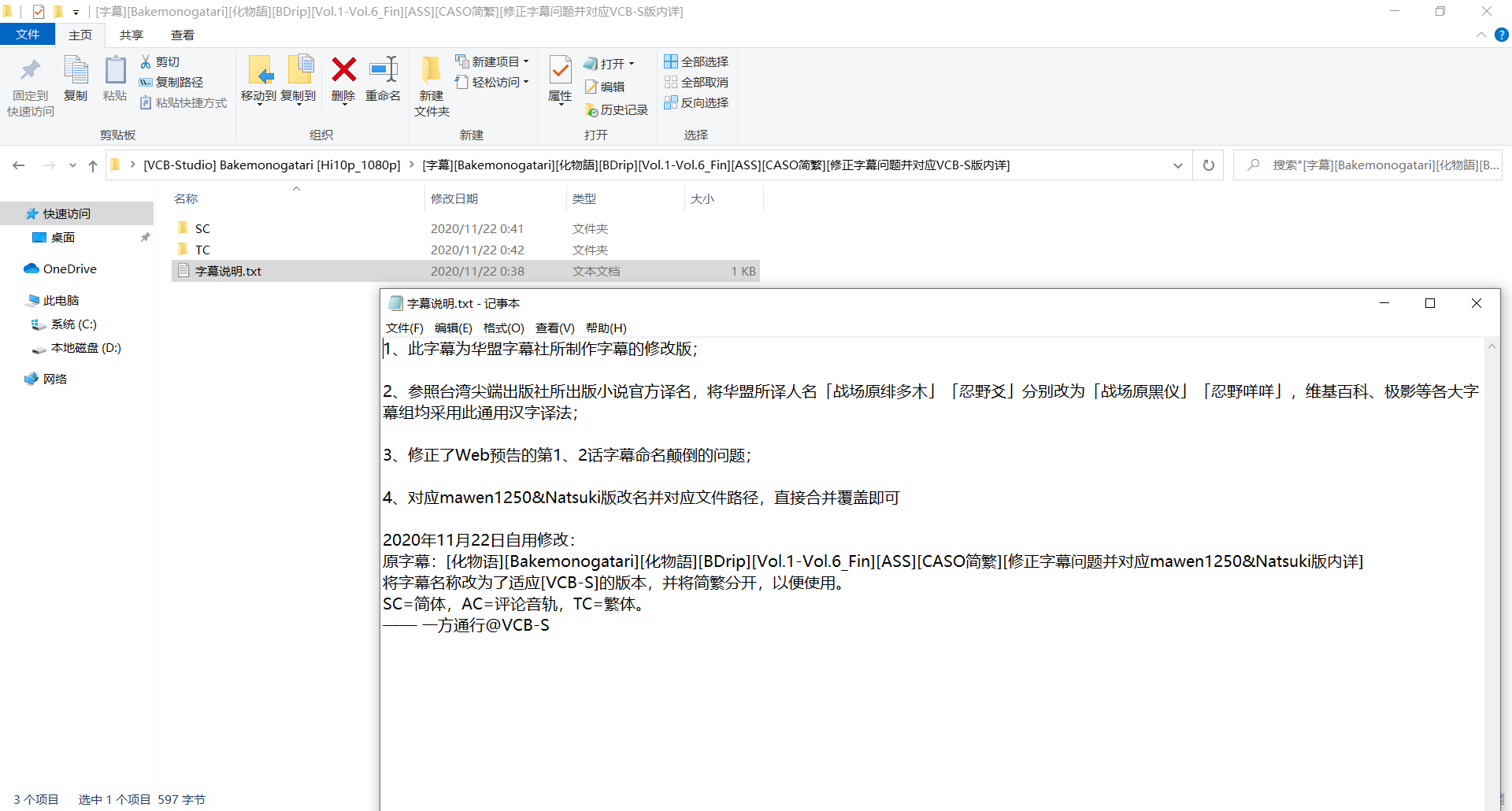Screen dimensions: 1512x811
Task: Select 网络 in the navigation pane
Action: [x=46, y=379]
